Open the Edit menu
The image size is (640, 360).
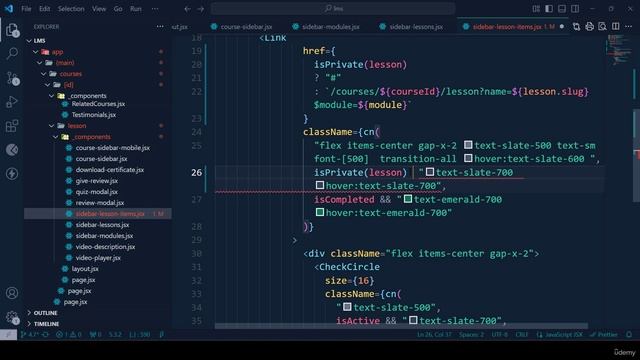coord(44,9)
